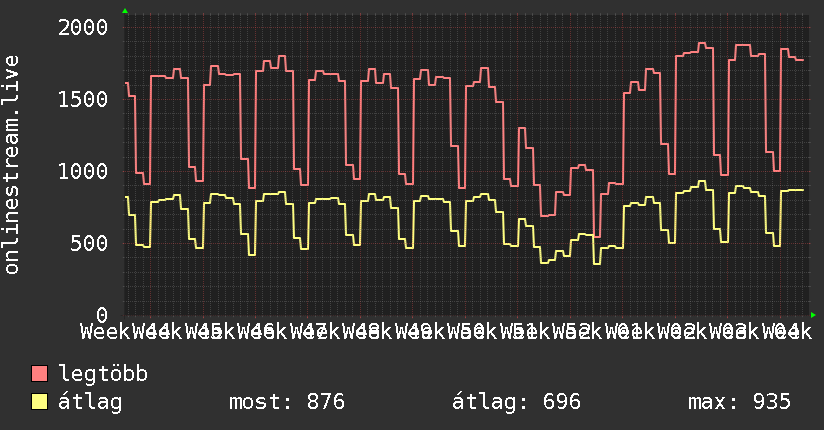Click the 'átlag: 696' statistic
Viewport: 824px width, 430px height.
click(x=517, y=402)
